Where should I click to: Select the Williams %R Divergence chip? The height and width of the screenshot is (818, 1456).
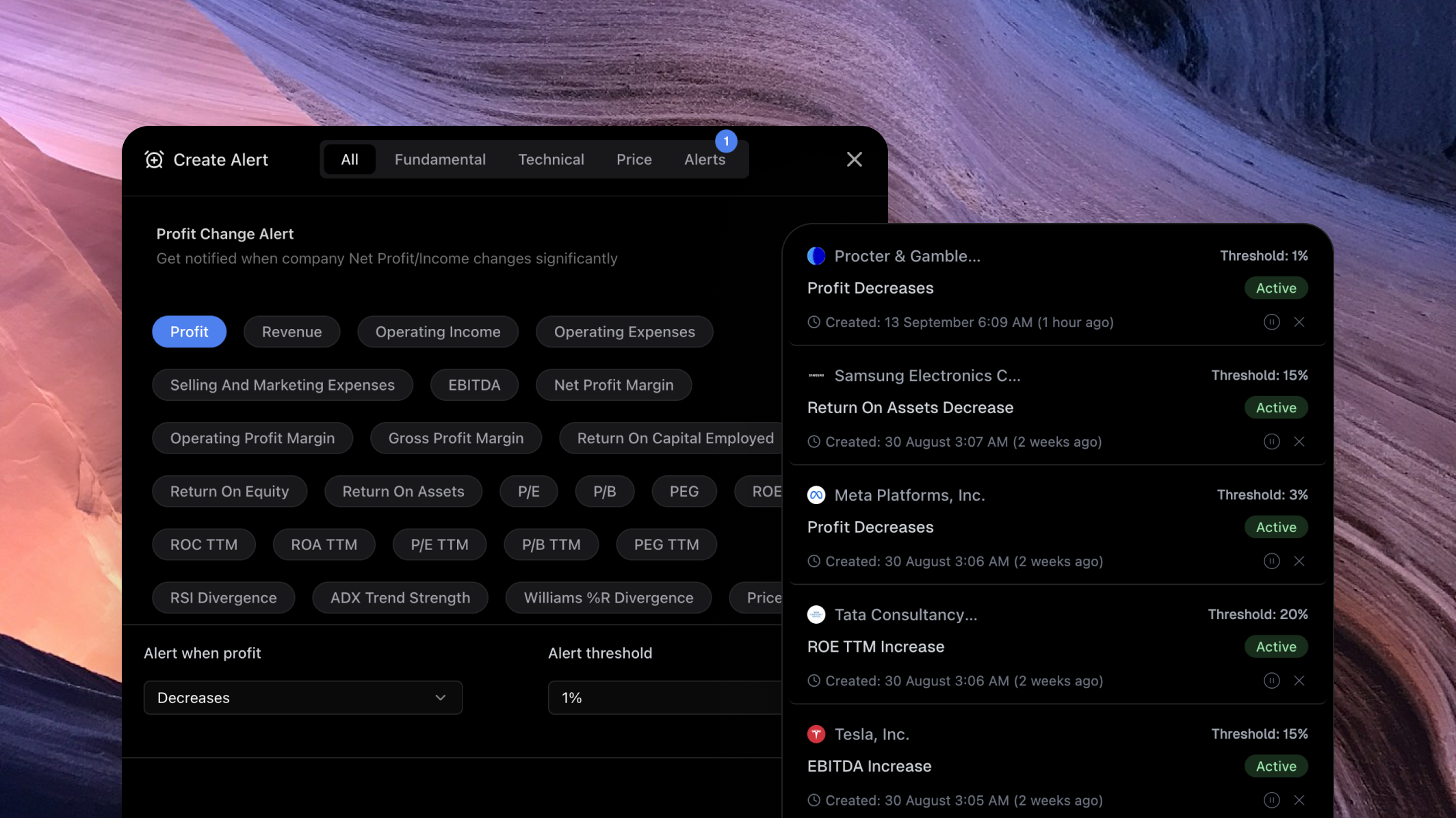(608, 598)
